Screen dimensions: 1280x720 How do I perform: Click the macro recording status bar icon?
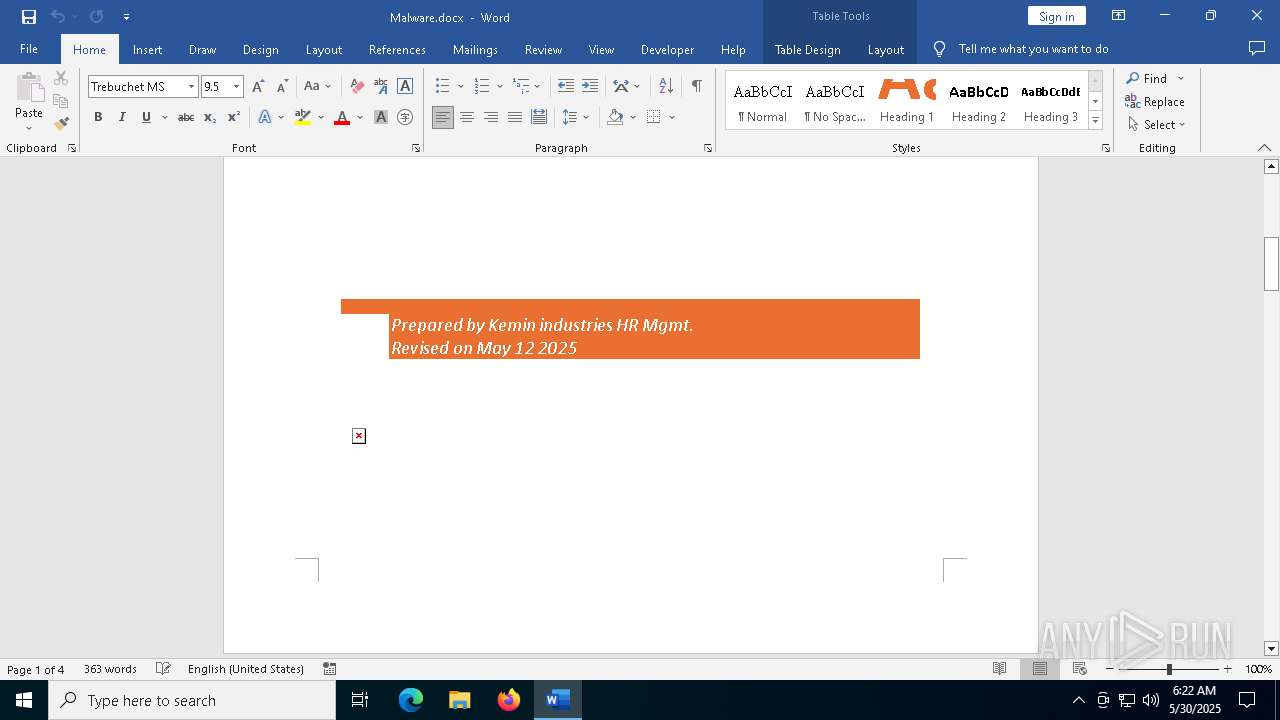pos(330,669)
